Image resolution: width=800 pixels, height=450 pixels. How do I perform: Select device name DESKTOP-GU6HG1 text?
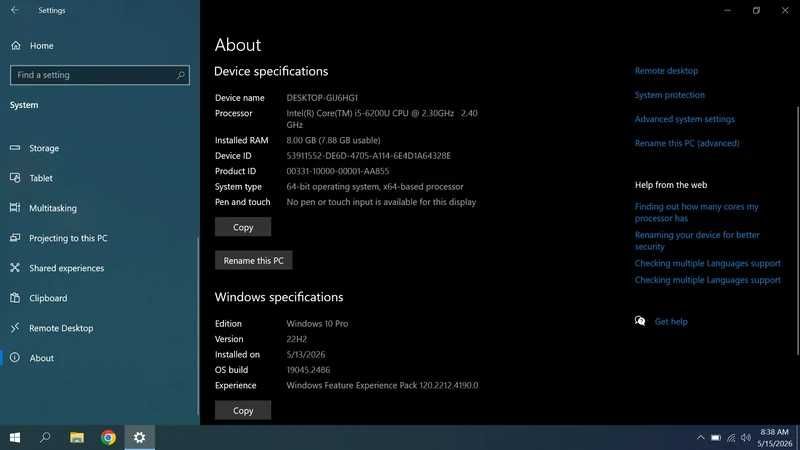(322, 97)
